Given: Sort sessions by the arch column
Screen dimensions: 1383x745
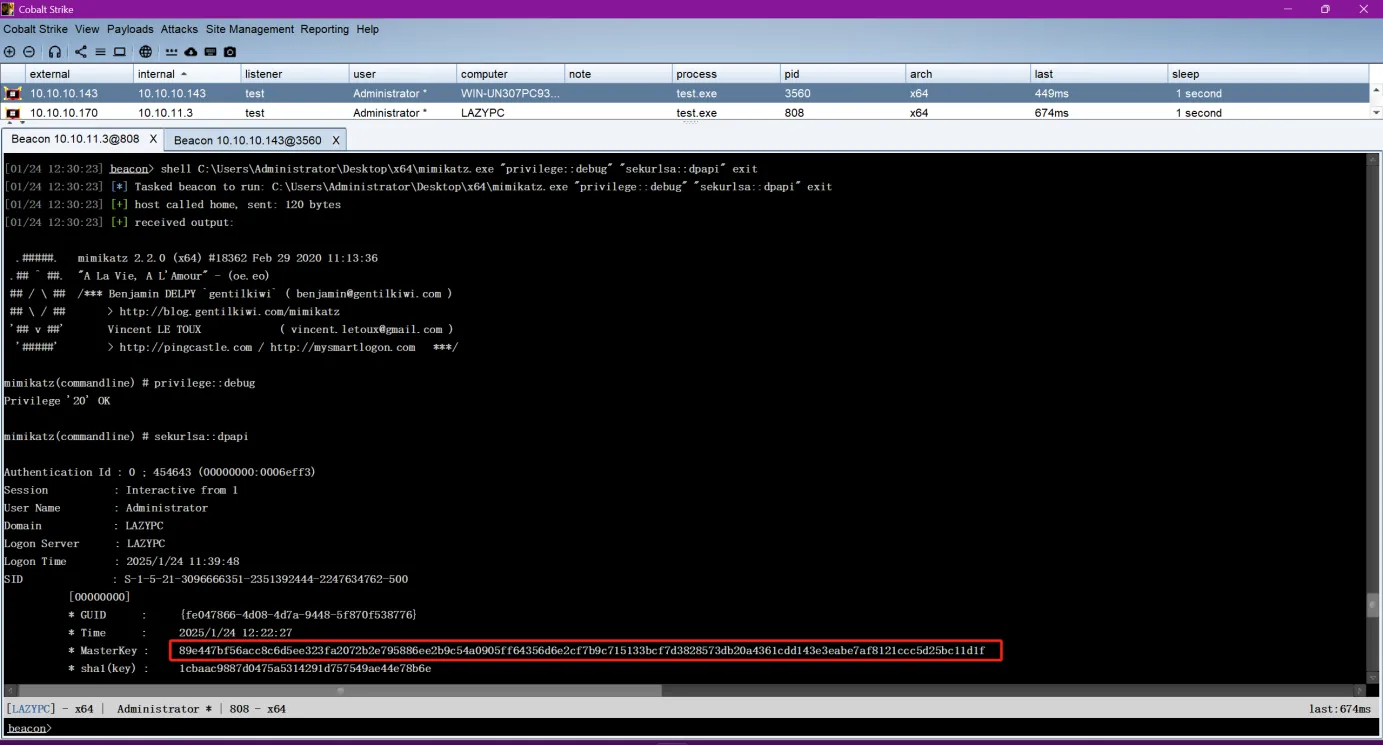Looking at the screenshot, I should coord(968,74).
